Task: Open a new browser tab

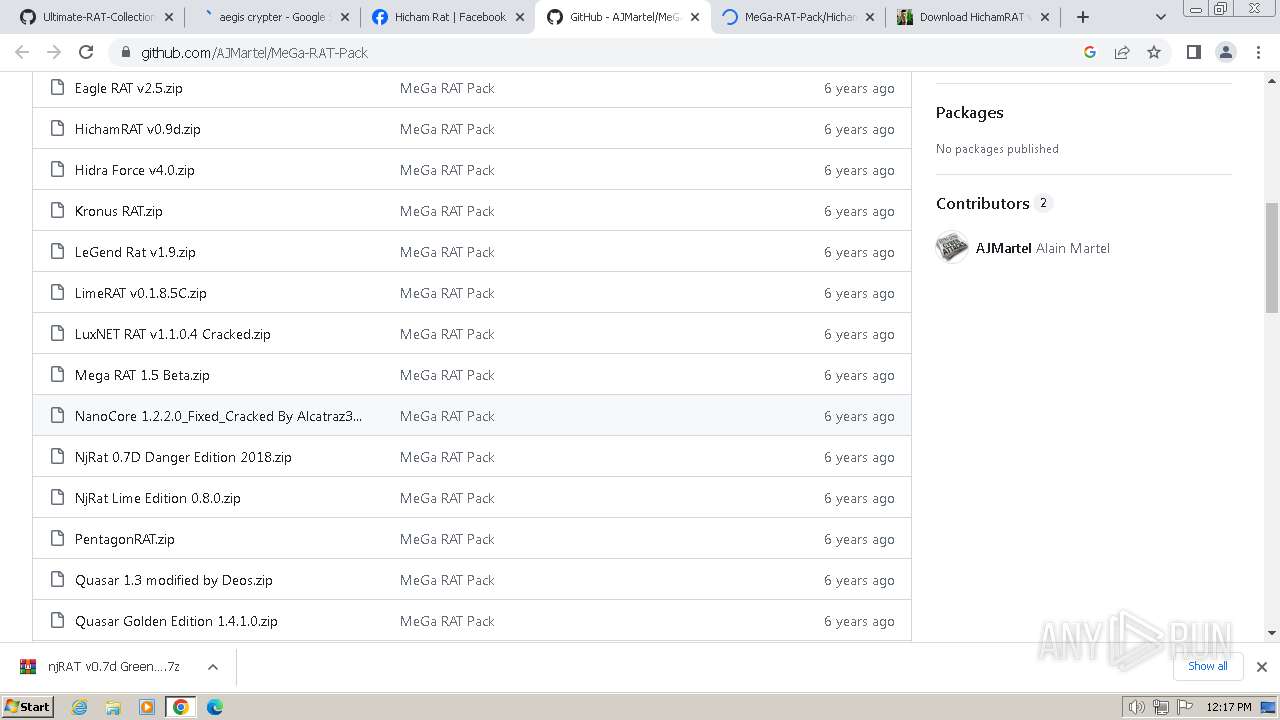Action: click(1082, 17)
